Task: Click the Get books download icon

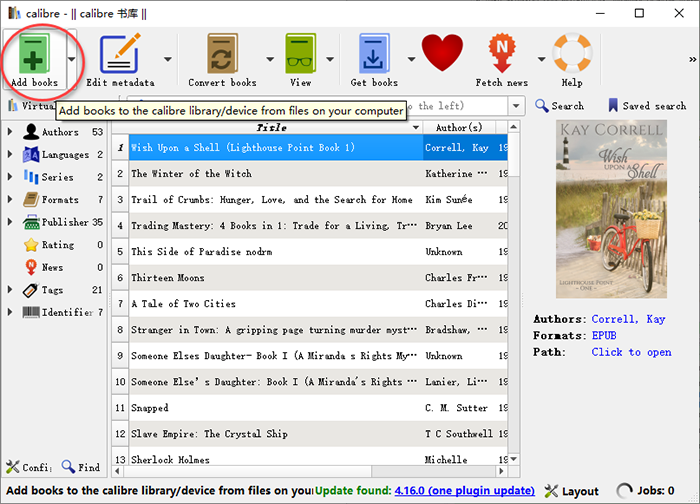Action: coord(374,54)
